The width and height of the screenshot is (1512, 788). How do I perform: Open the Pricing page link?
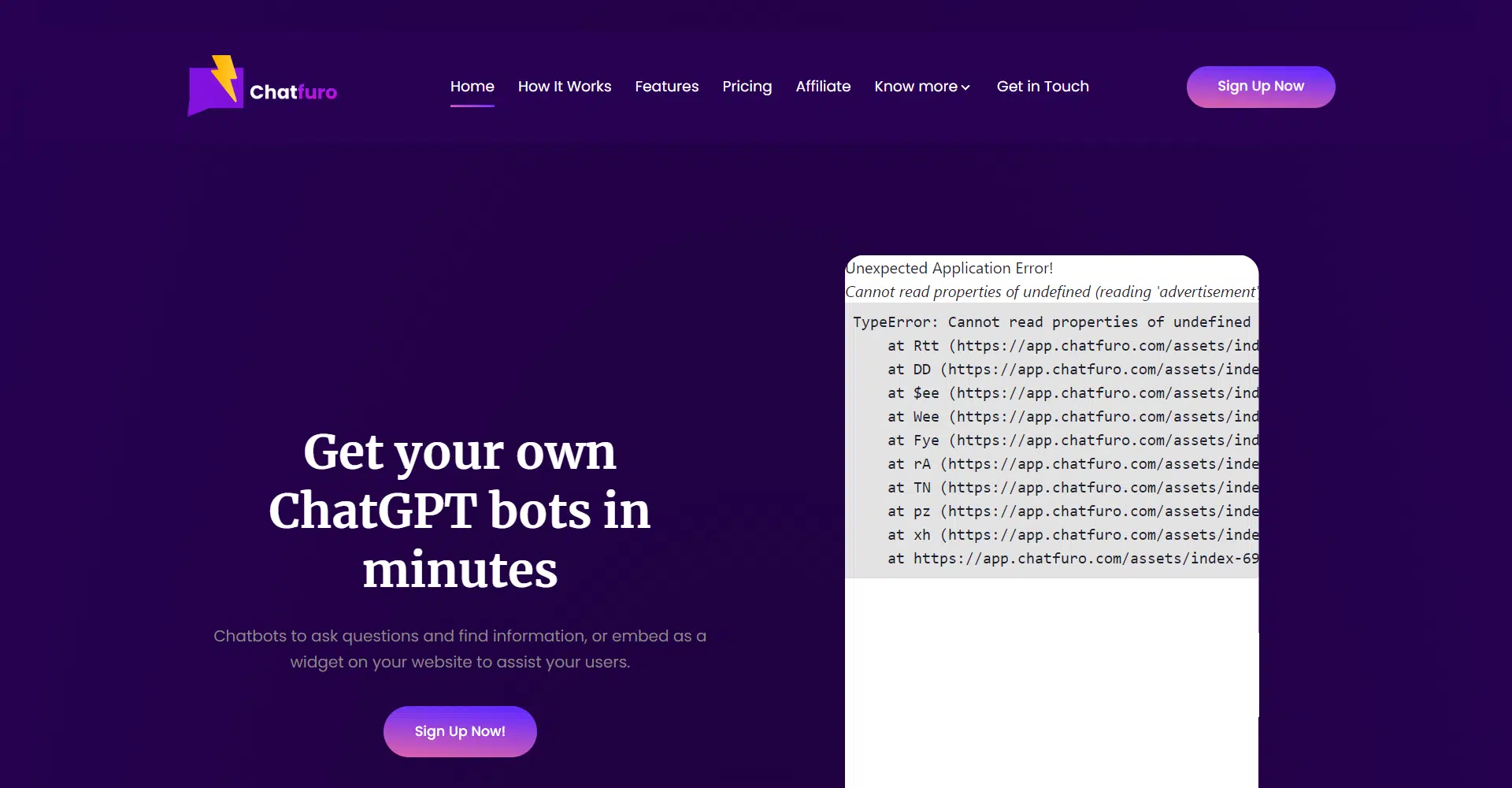click(x=747, y=87)
